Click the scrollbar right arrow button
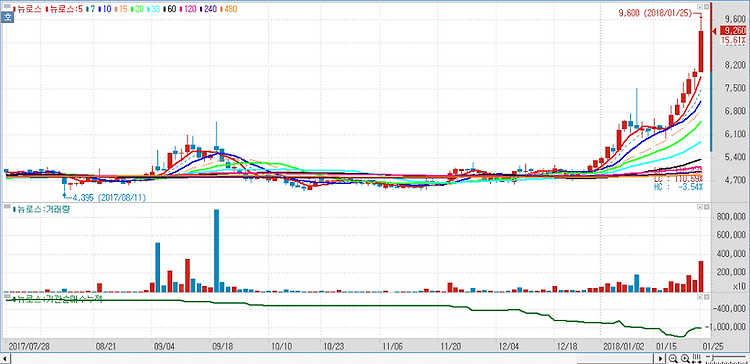The height and width of the screenshot is (364, 750). tap(661, 359)
